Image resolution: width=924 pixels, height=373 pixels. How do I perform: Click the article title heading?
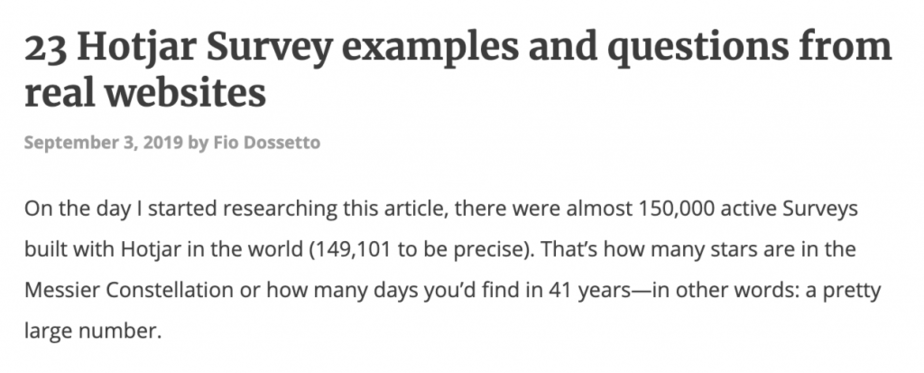[x=458, y=71]
